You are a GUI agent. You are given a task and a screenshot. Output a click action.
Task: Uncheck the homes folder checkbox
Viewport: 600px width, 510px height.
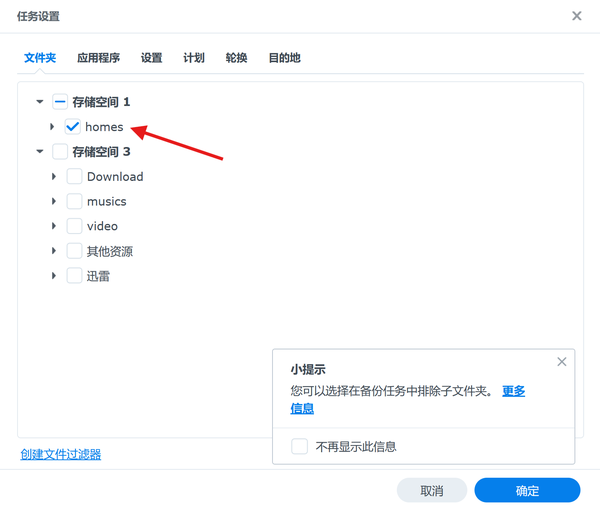73,127
